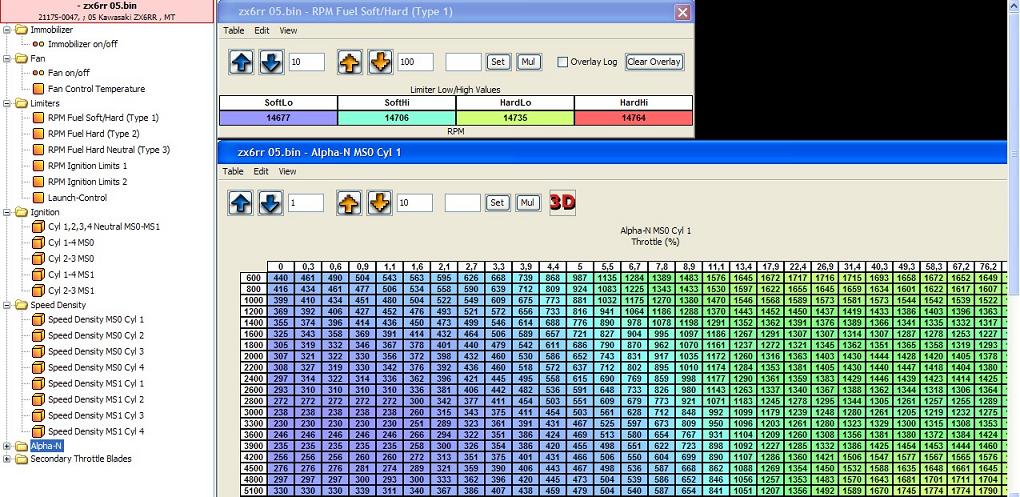
Task: Toggle the Fan on/off switch item
Action: (x=38, y=73)
